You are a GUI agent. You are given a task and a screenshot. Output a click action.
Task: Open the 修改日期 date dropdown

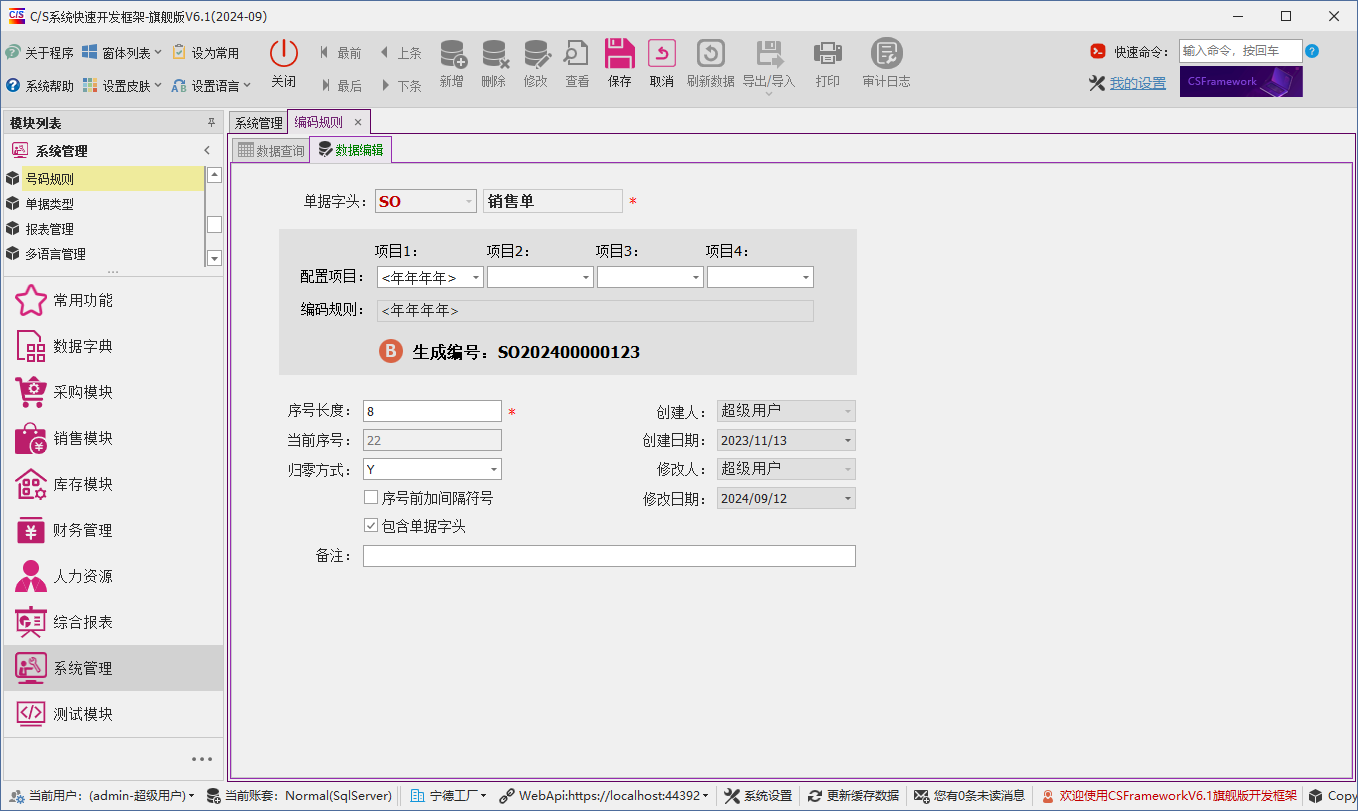848,498
